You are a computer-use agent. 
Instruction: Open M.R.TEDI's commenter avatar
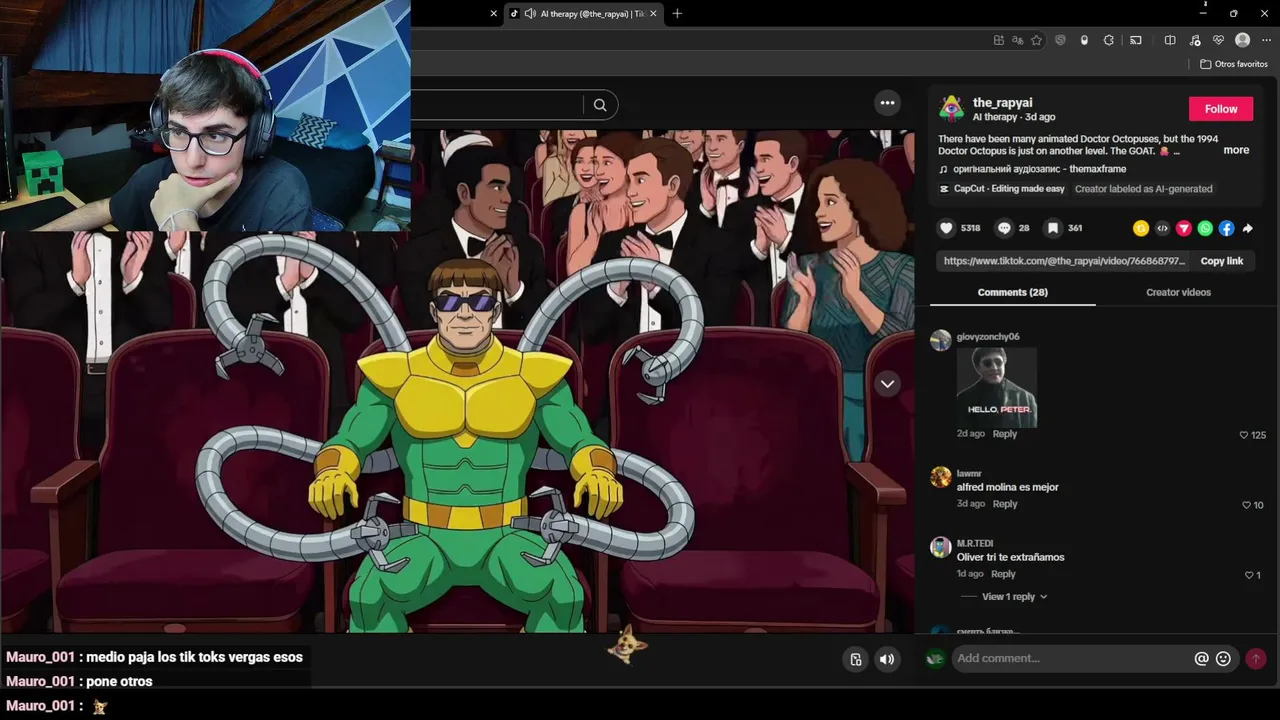940,547
